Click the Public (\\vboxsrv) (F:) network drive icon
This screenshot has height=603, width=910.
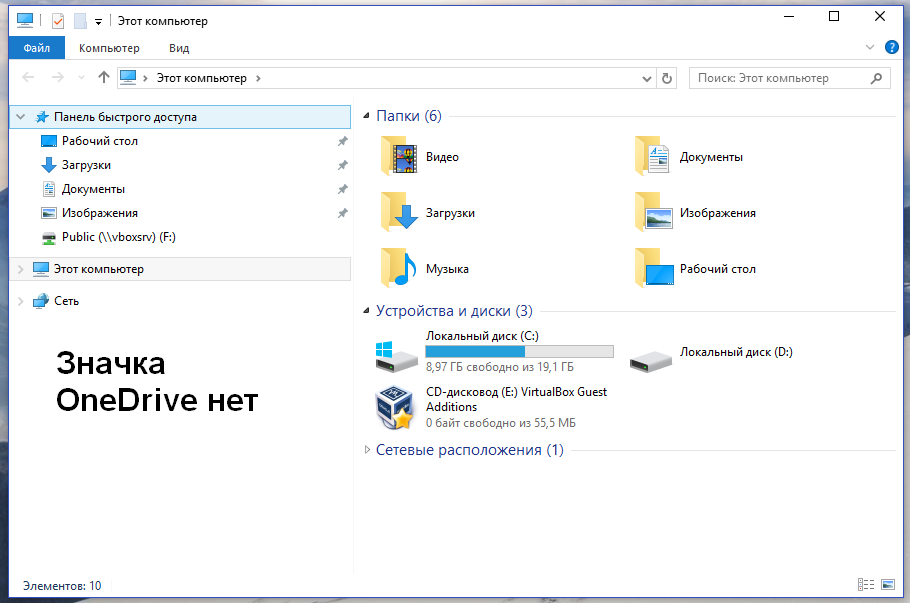click(x=49, y=237)
